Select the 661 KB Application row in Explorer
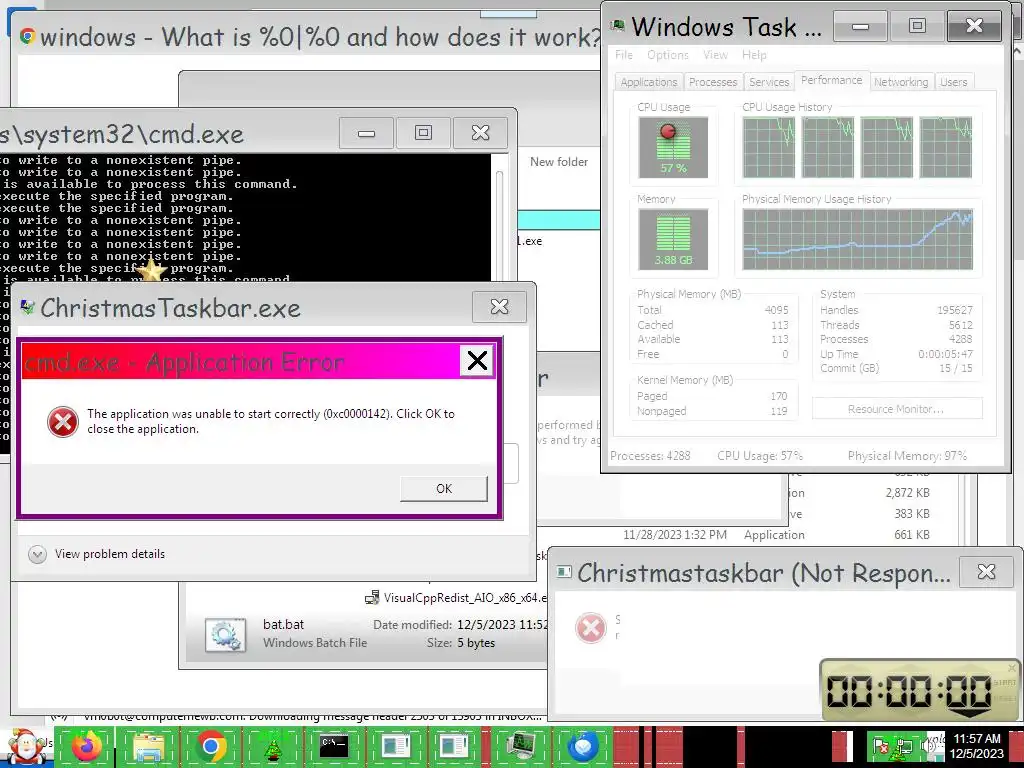 point(777,535)
